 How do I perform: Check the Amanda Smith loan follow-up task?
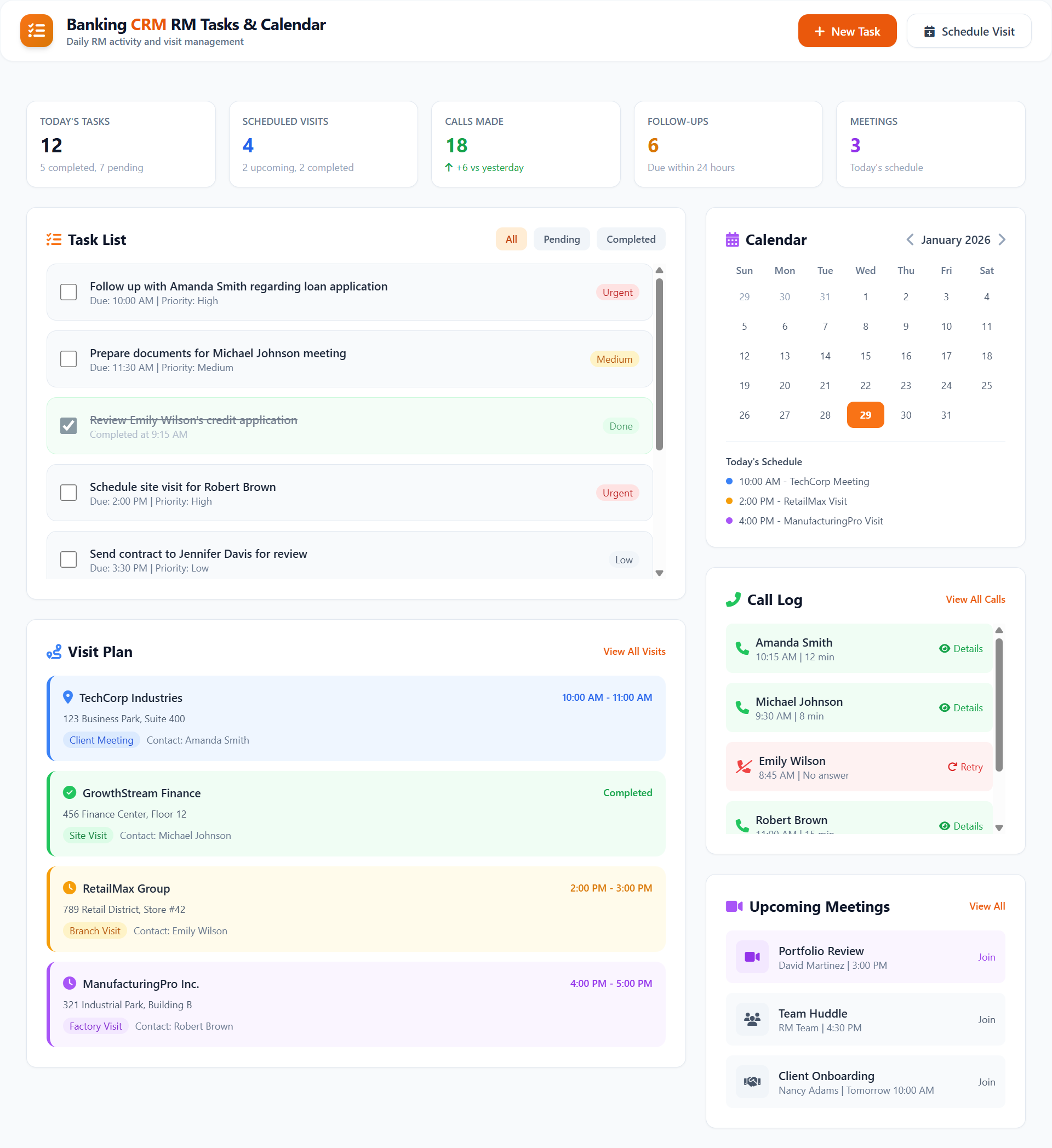point(68,292)
